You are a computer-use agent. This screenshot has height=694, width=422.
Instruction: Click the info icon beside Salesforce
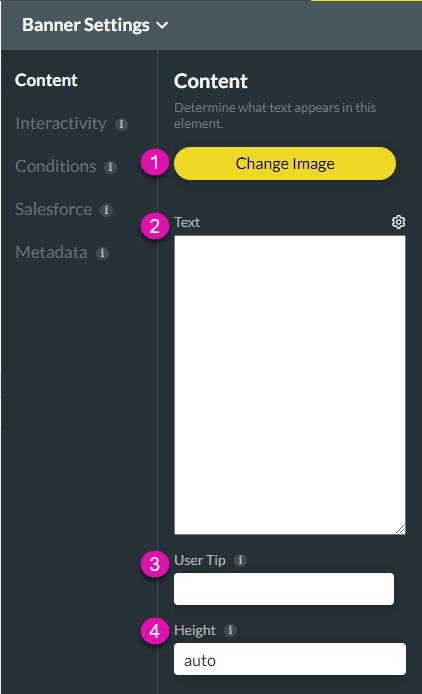click(106, 210)
